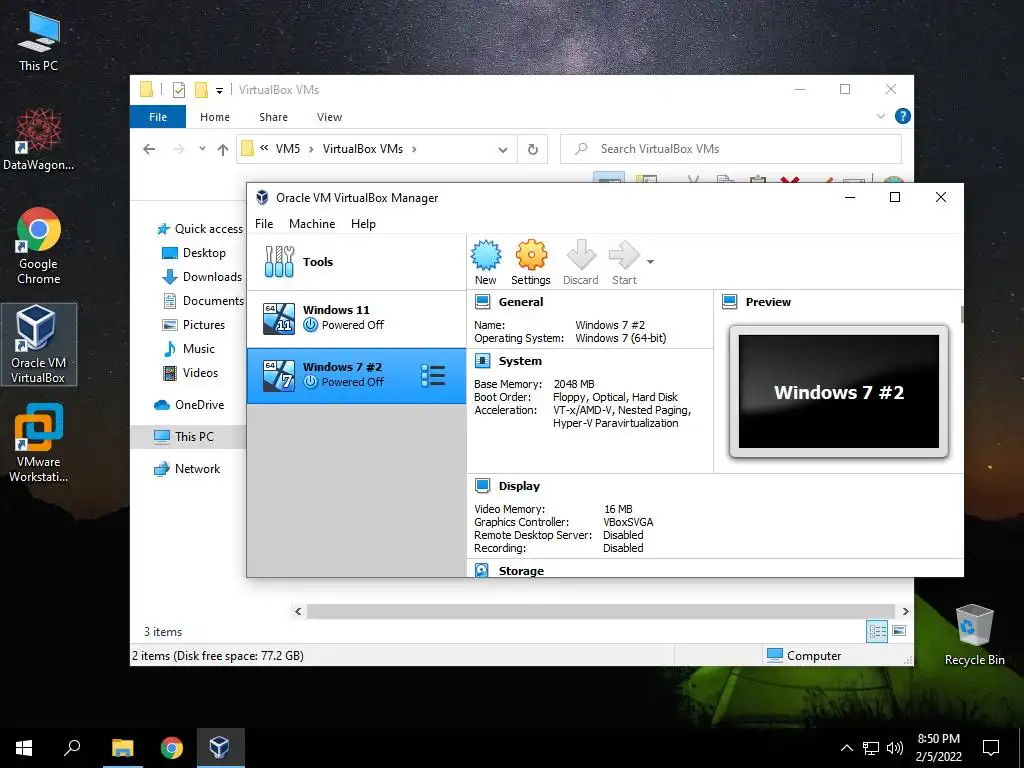The height and width of the screenshot is (768, 1024).
Task: Open Settings for the selected VM
Action: 530,263
